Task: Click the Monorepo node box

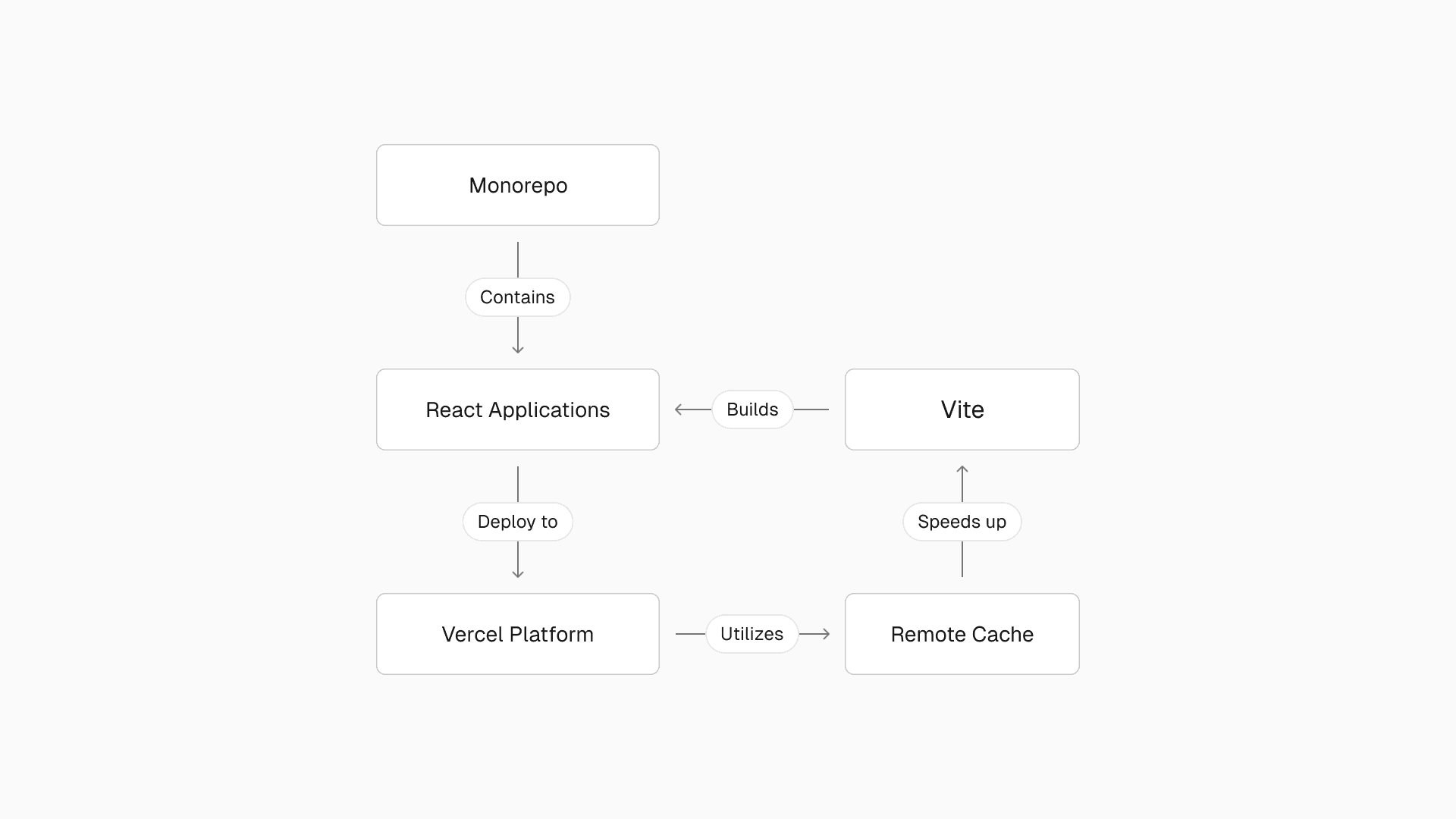Action: [518, 185]
